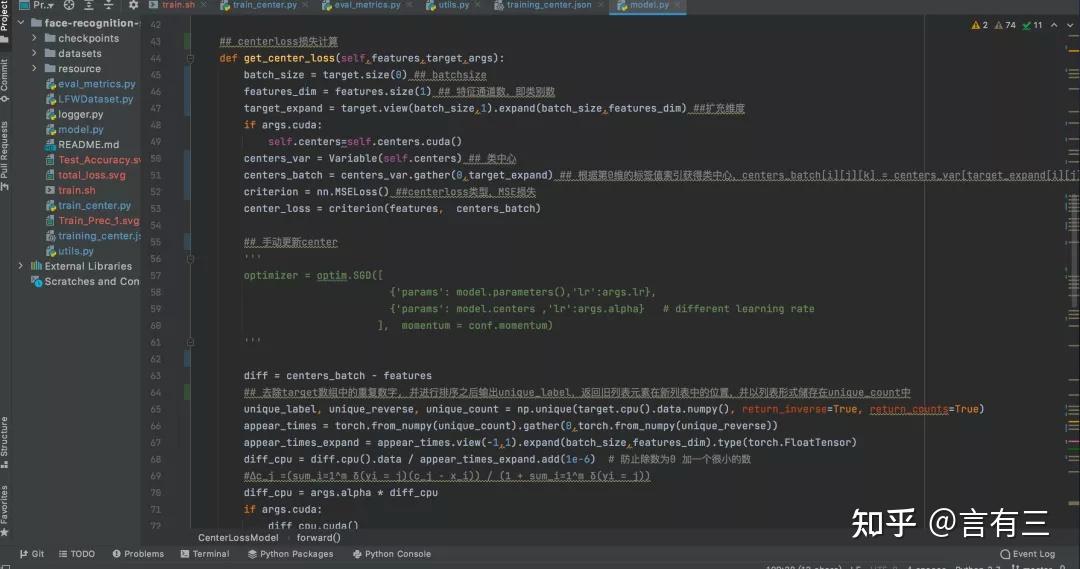Expand External Libraries node

tap(21, 266)
